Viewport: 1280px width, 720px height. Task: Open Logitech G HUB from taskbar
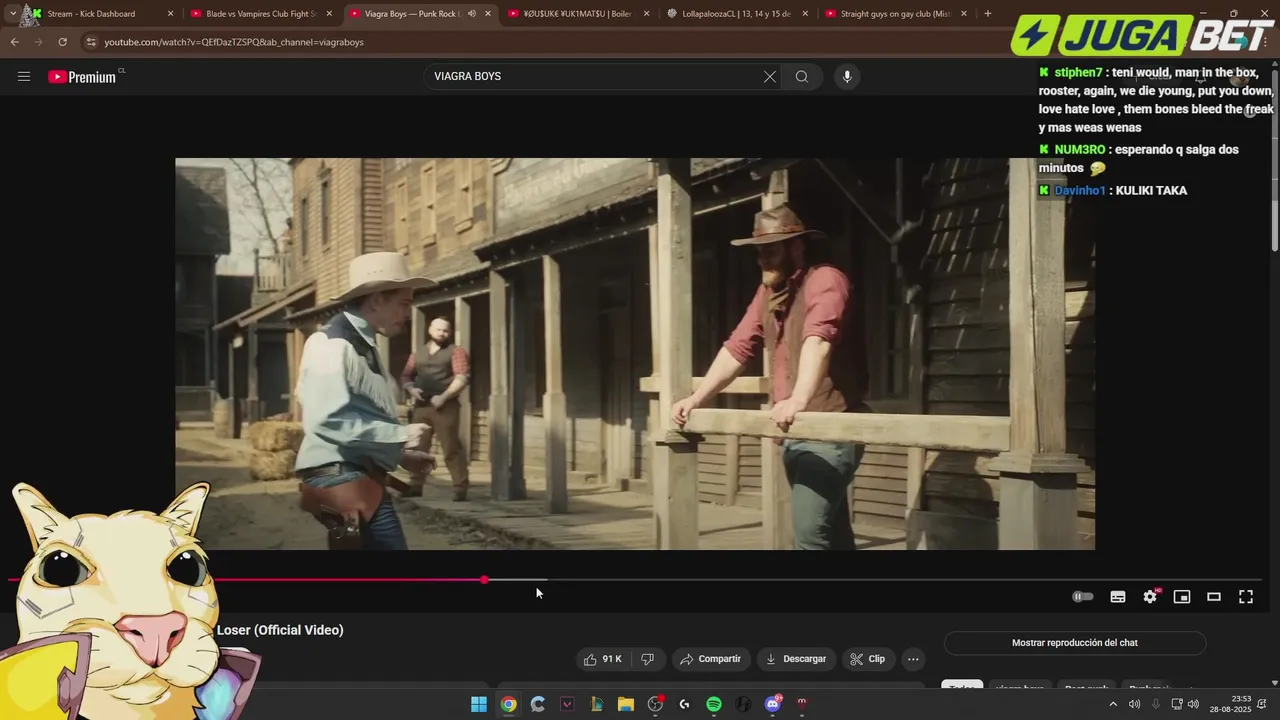[x=684, y=704]
